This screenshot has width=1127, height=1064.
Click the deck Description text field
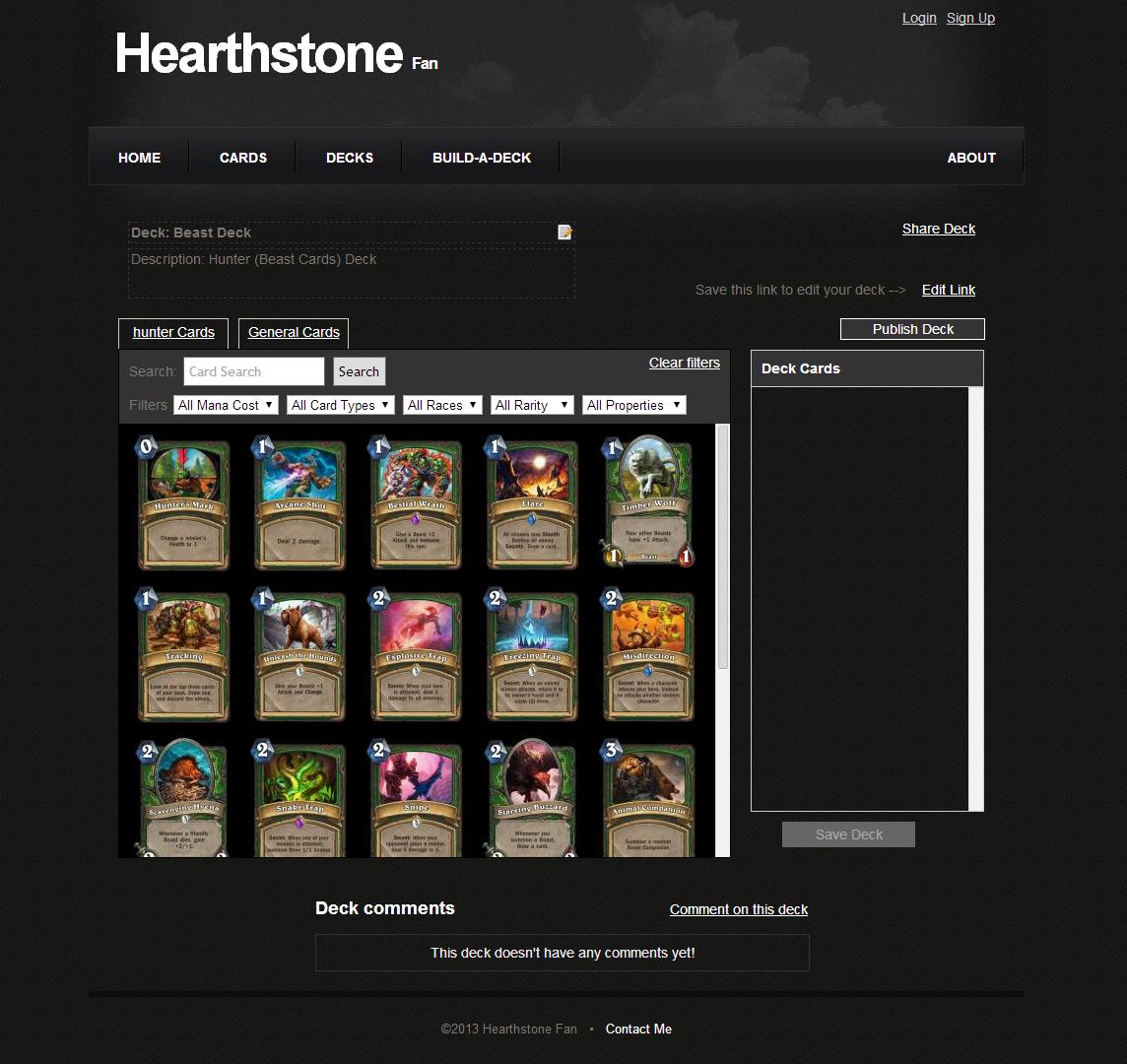click(x=351, y=272)
